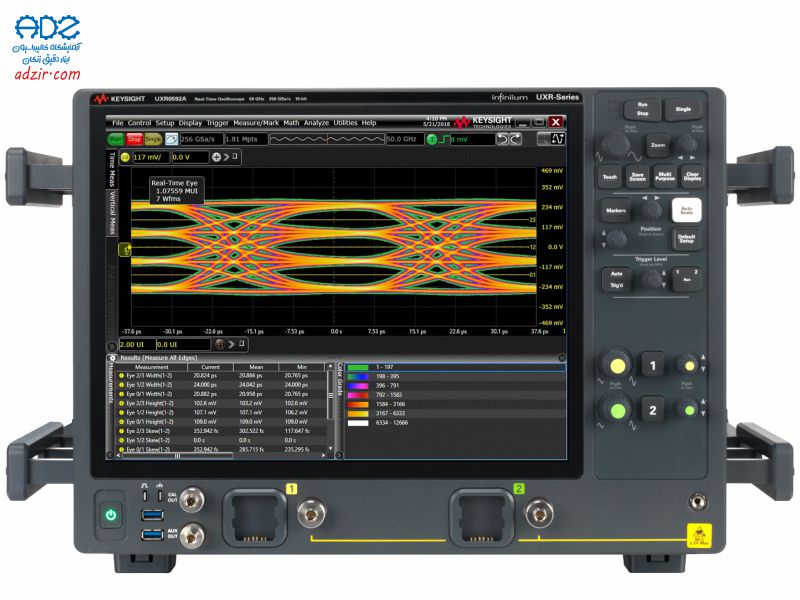This screenshot has height=600, width=800.
Task: Push the hardware Run Stop key
Action: [x=642, y=109]
